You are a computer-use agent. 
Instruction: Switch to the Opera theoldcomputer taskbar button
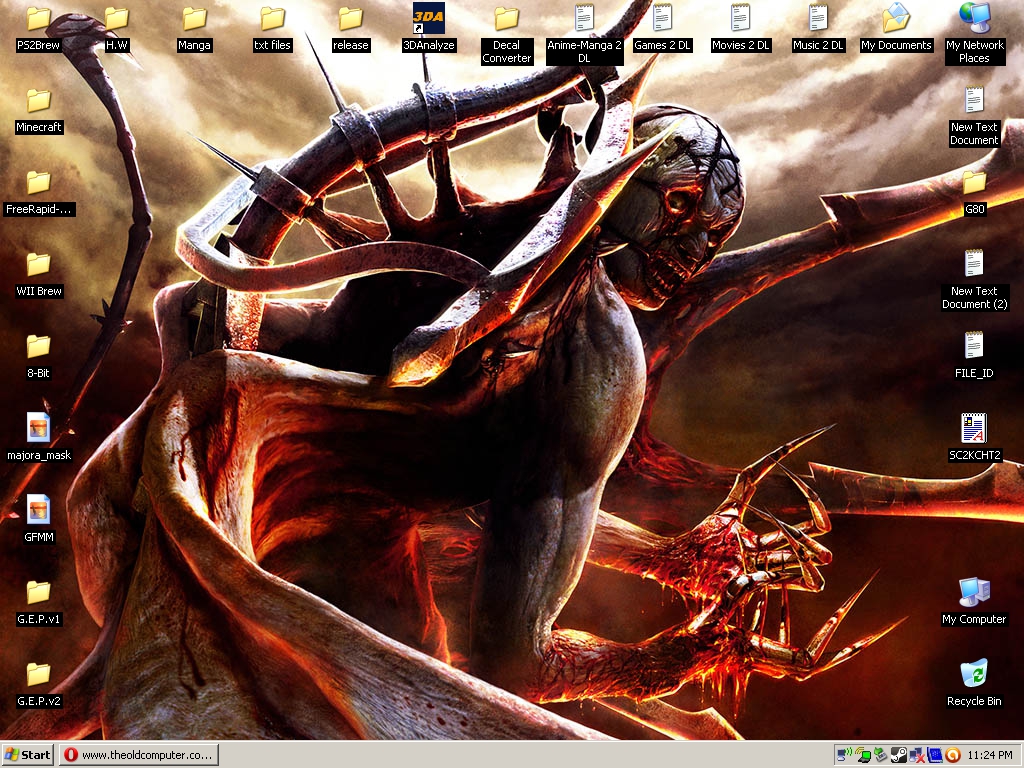(x=138, y=755)
